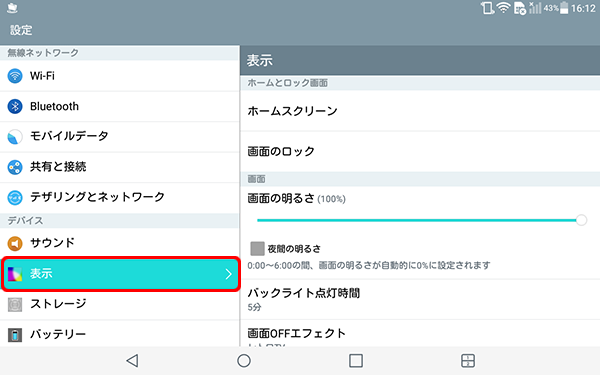Tap the Wi-Fi icon in the settings list
Viewport: 600px width, 375px height.
click(x=15, y=76)
